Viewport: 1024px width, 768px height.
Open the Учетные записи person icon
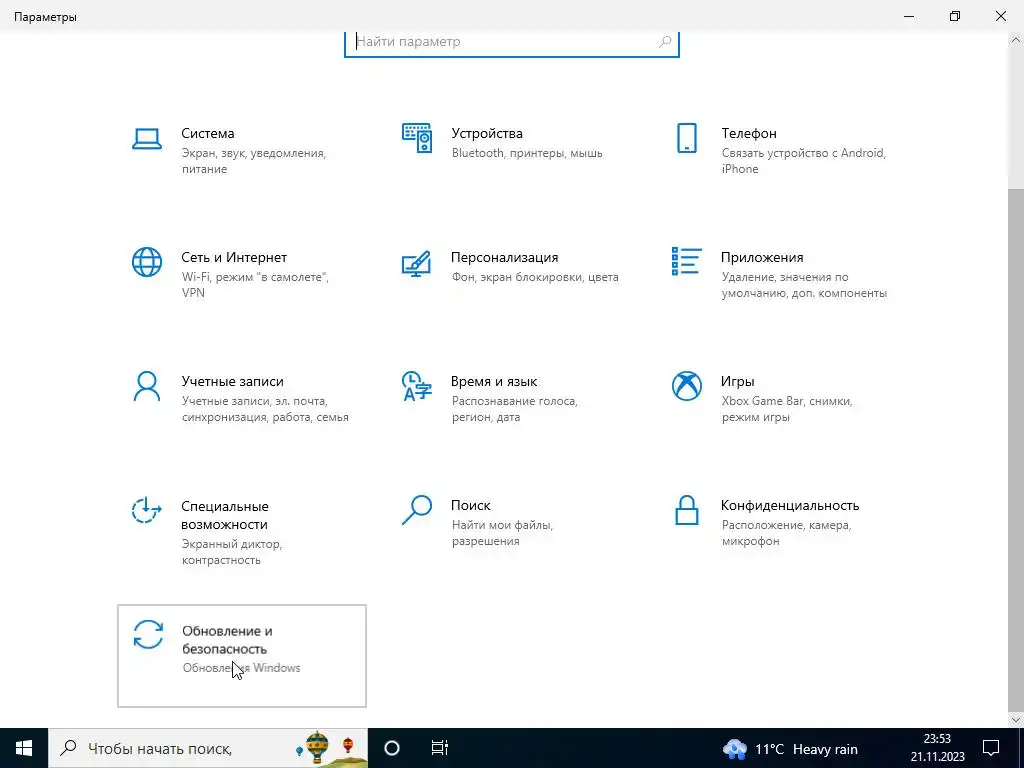click(x=146, y=386)
